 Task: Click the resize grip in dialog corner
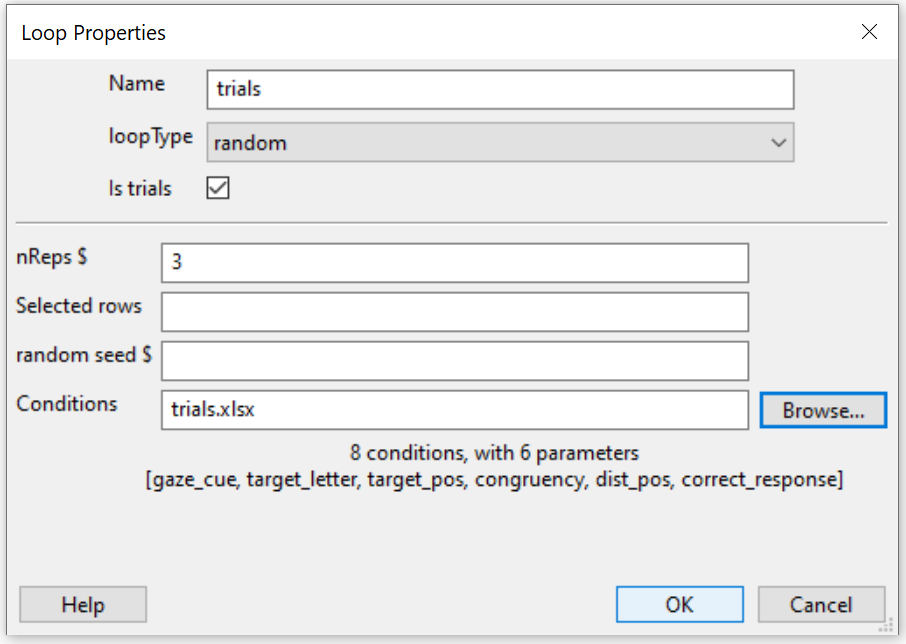886,626
